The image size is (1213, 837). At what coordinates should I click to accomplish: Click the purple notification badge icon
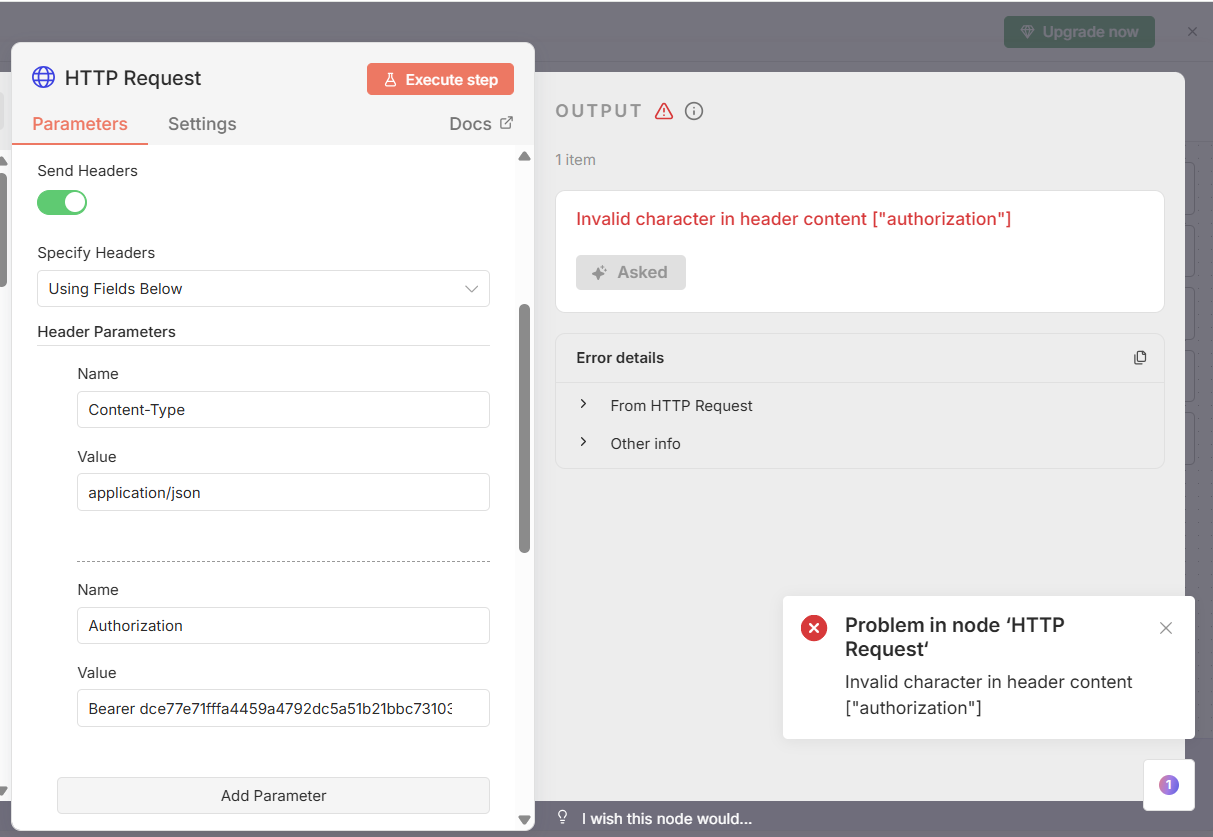click(x=1168, y=785)
